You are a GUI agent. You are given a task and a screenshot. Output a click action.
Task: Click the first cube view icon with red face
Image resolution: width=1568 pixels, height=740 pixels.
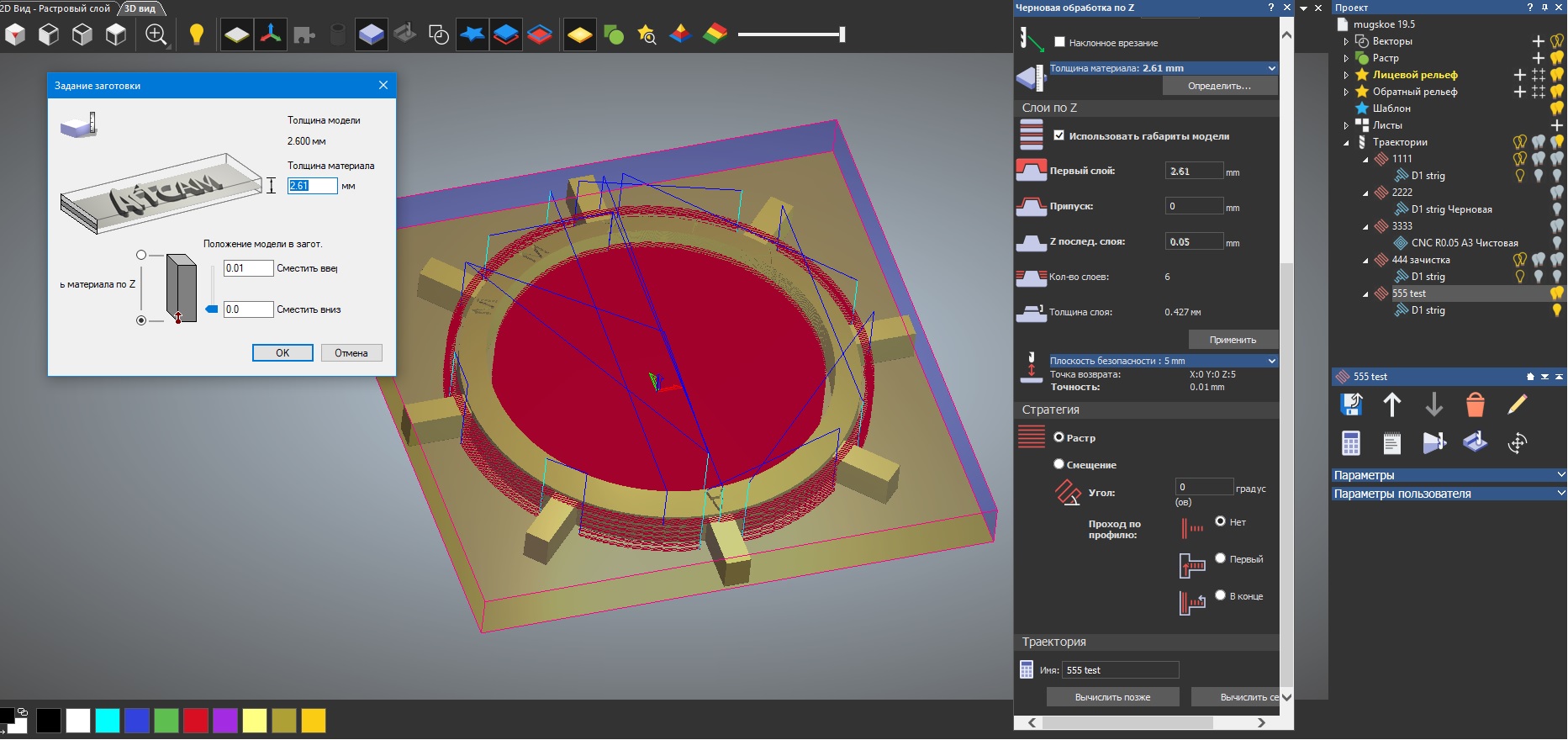pos(15,34)
